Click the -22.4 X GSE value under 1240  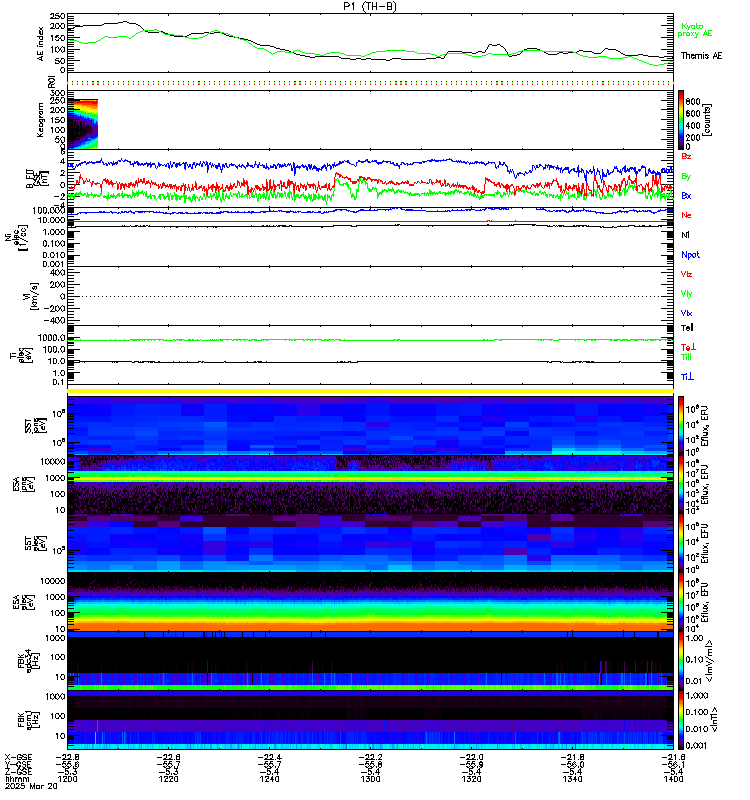[x=269, y=757]
